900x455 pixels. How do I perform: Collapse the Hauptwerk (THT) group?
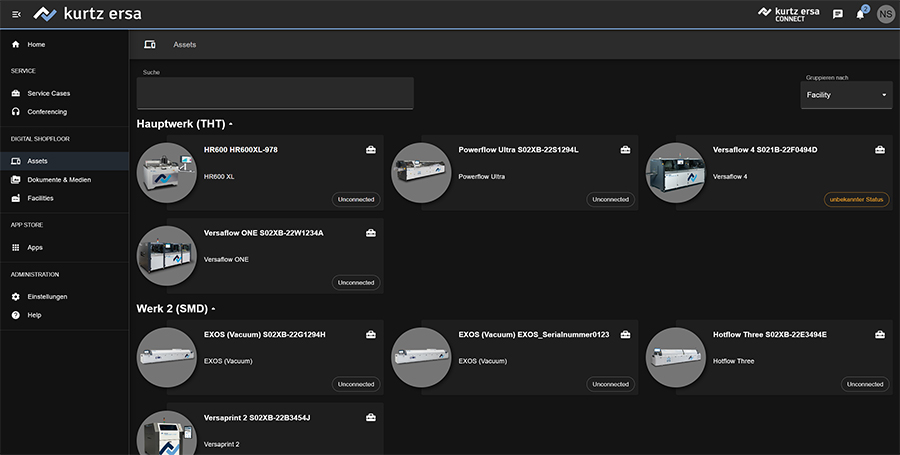point(230,124)
